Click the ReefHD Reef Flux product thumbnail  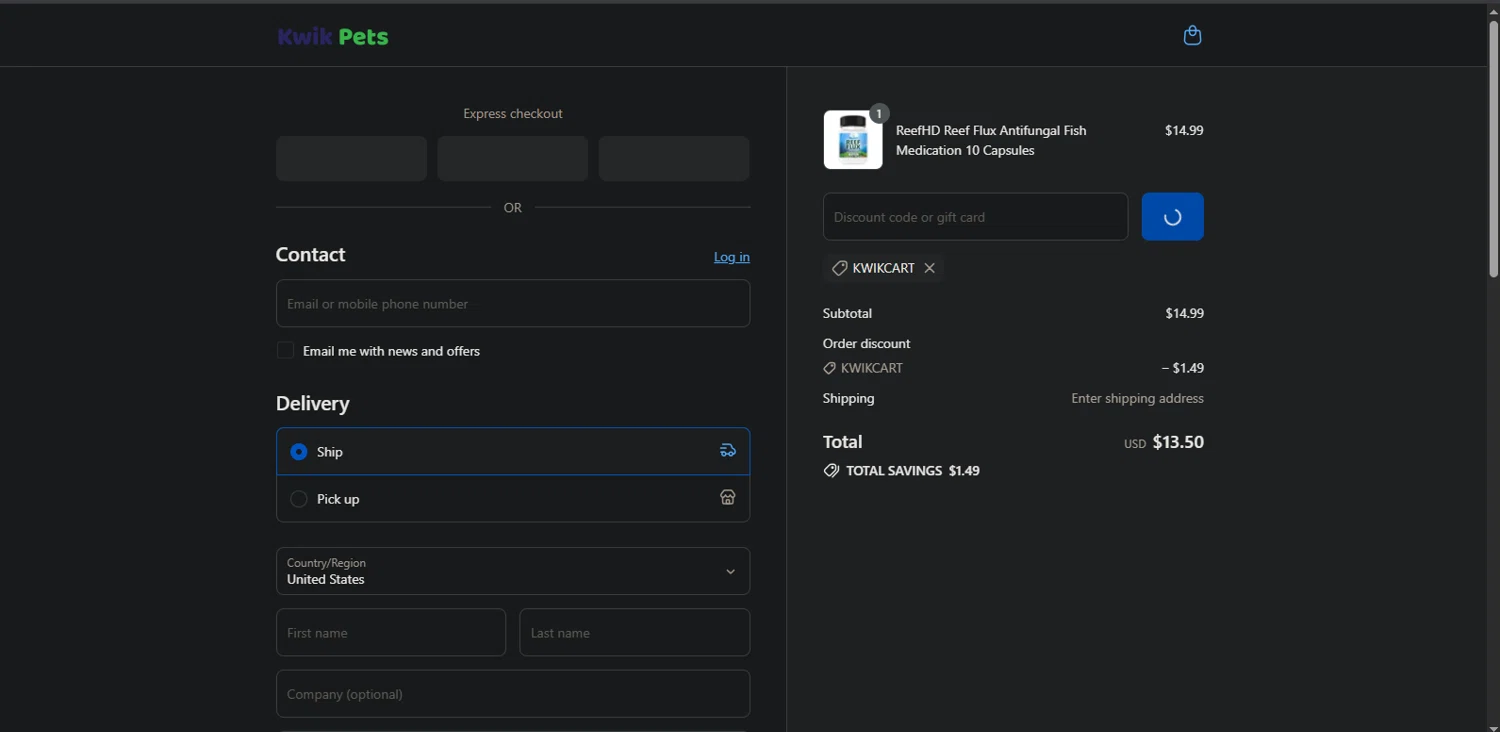853,140
